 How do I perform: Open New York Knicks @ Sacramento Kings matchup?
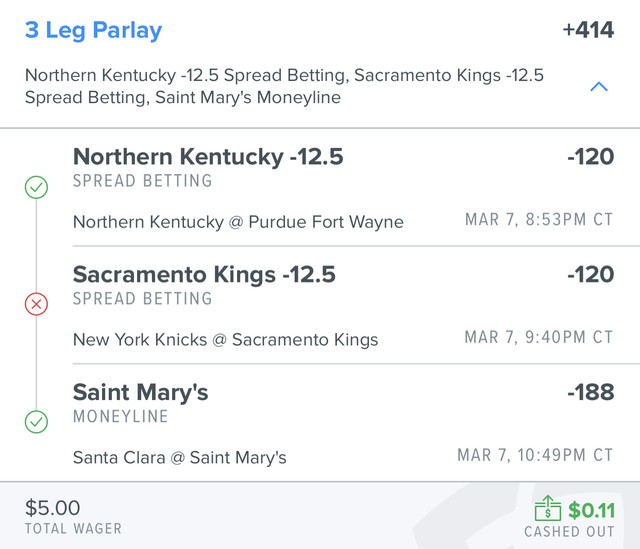point(225,340)
